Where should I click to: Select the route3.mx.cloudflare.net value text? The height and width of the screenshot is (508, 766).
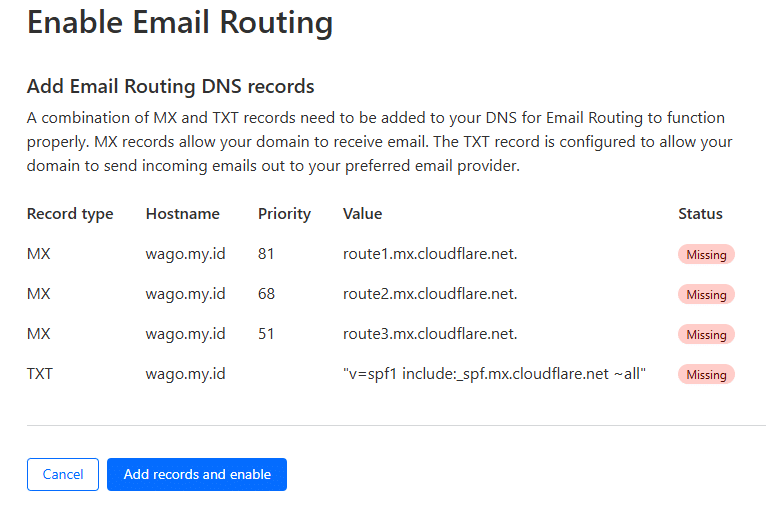click(x=430, y=334)
